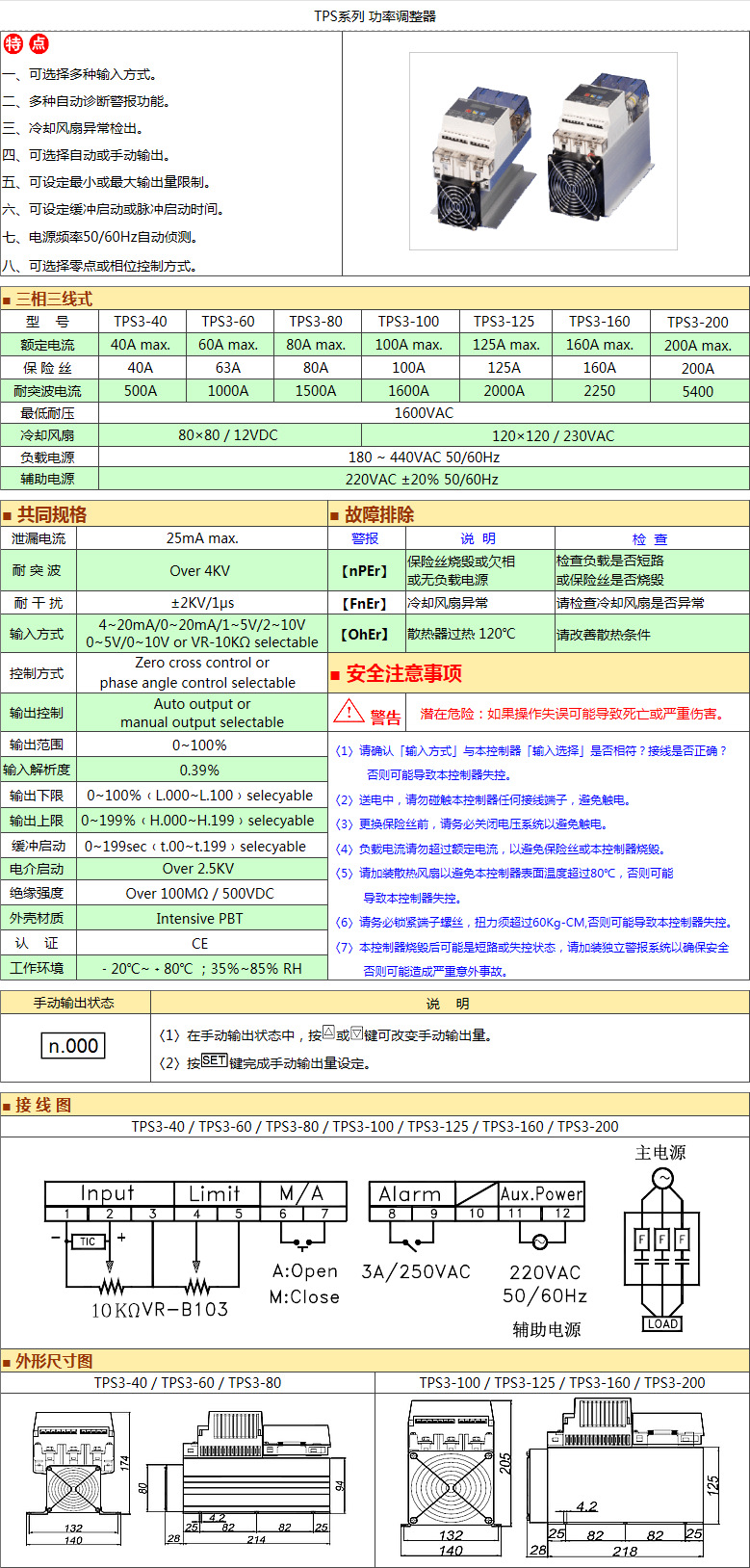
Task: Click the Over 2.5KV dielectric value
Action: (202, 869)
